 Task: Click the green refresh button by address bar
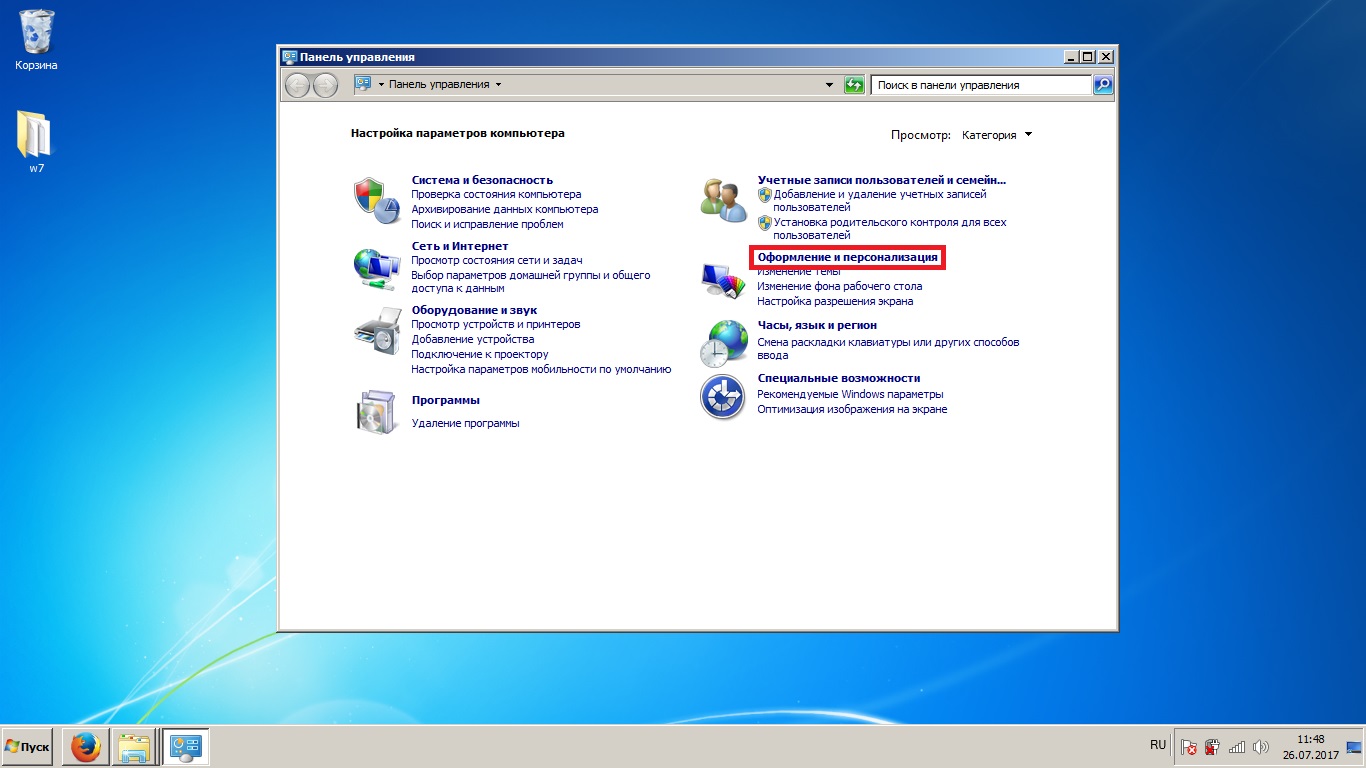click(854, 85)
